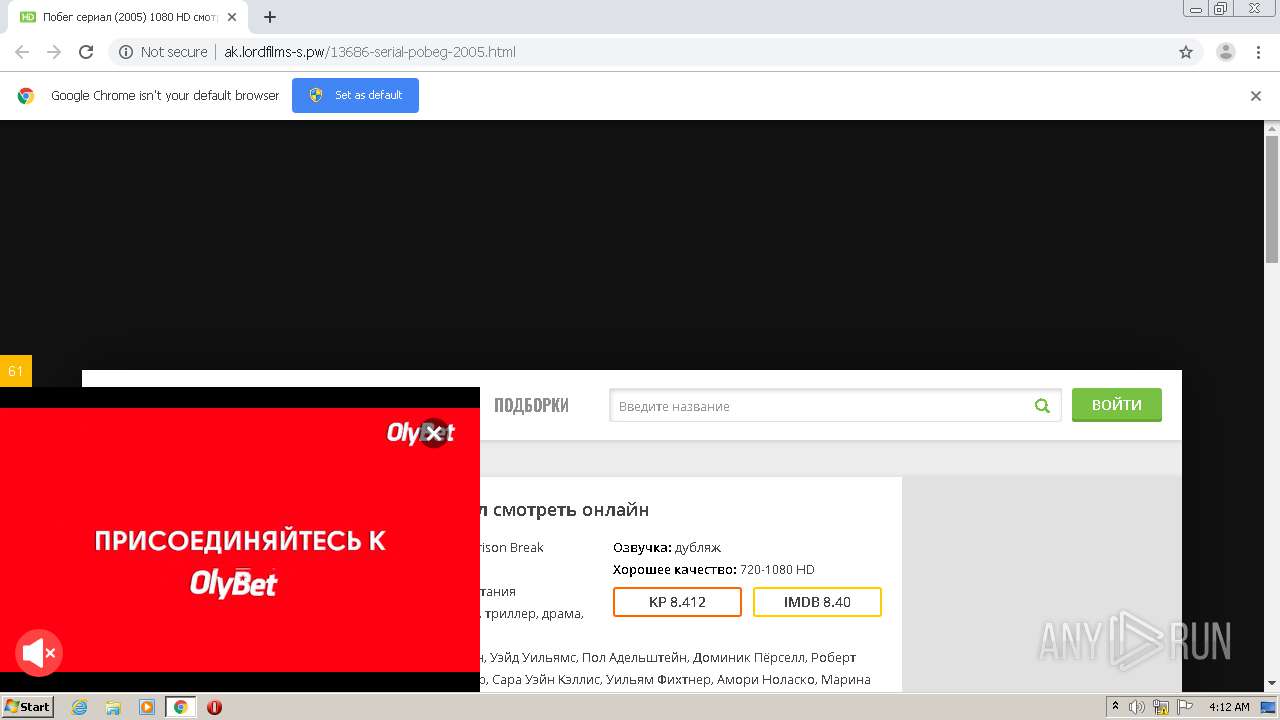The image size is (1280, 720).
Task: Unmute the OlyBet video ad
Action: coord(39,654)
